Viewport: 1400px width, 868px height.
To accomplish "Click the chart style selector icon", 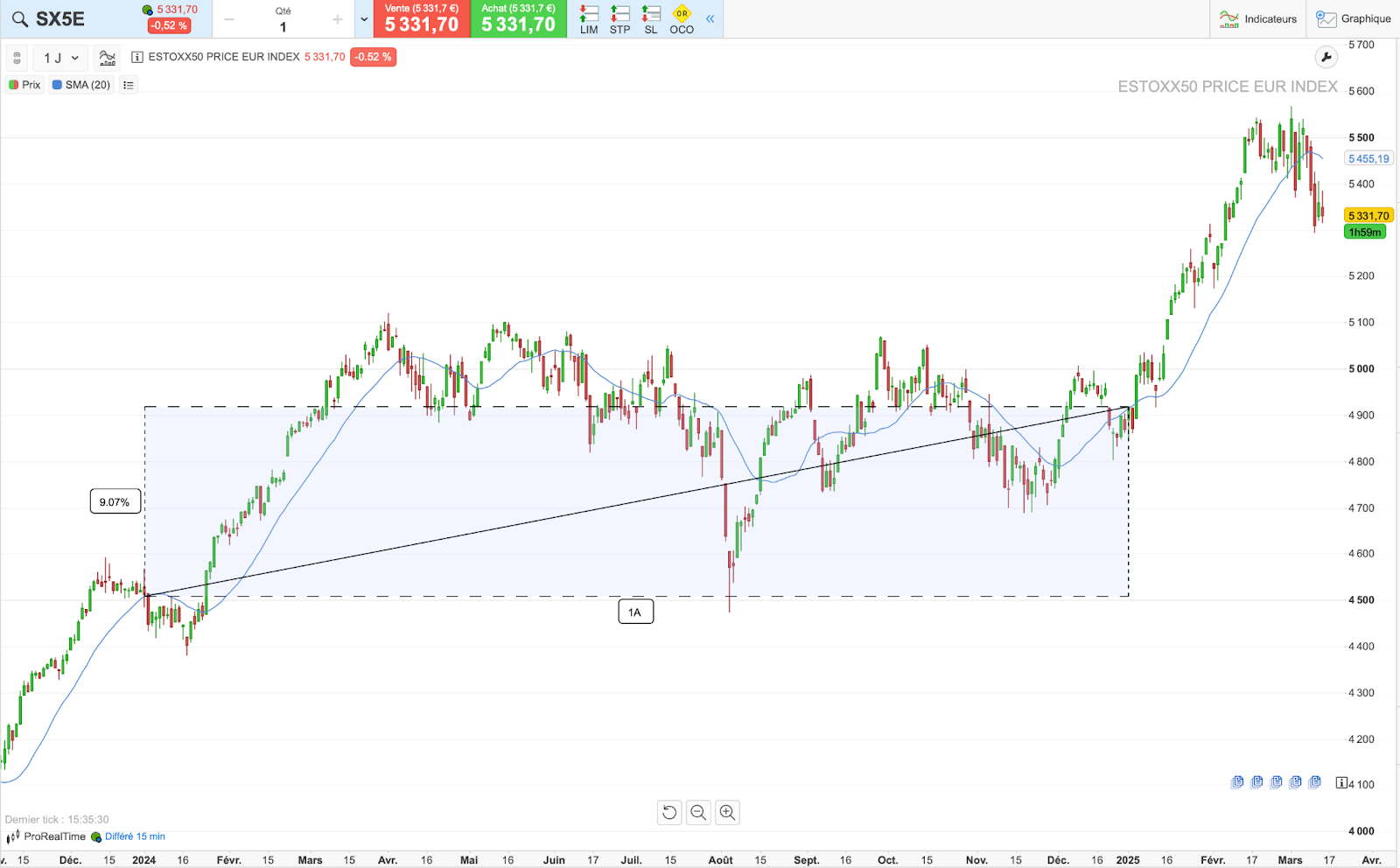I will pos(107,58).
